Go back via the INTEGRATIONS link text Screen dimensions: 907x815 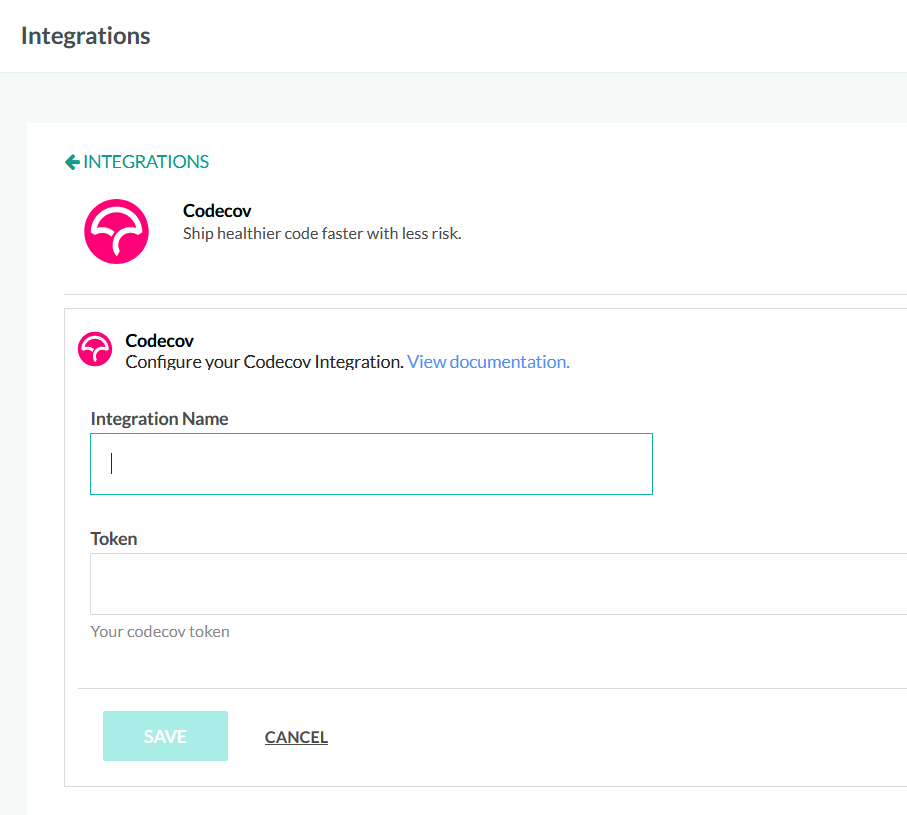[x=146, y=162]
